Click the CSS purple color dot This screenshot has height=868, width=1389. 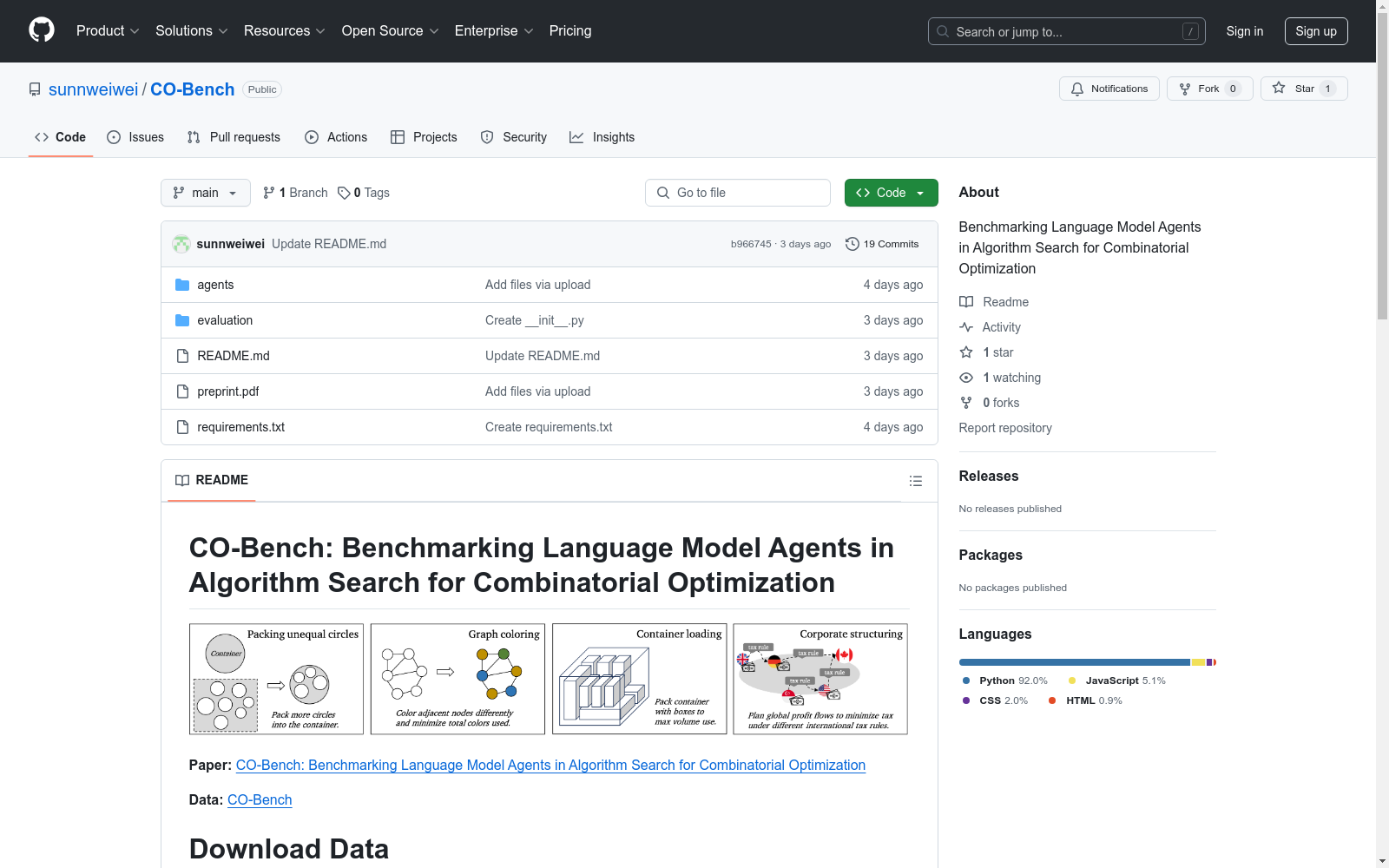click(x=966, y=700)
